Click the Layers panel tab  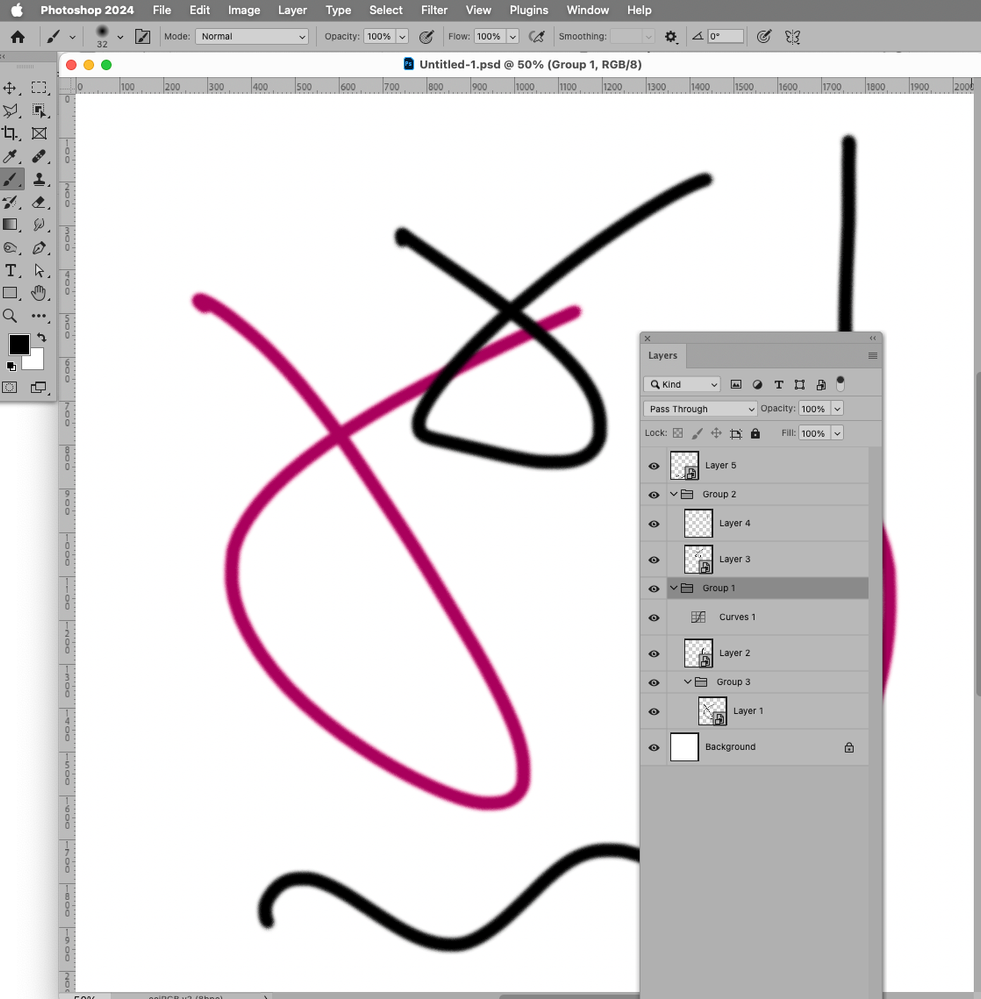click(x=662, y=355)
